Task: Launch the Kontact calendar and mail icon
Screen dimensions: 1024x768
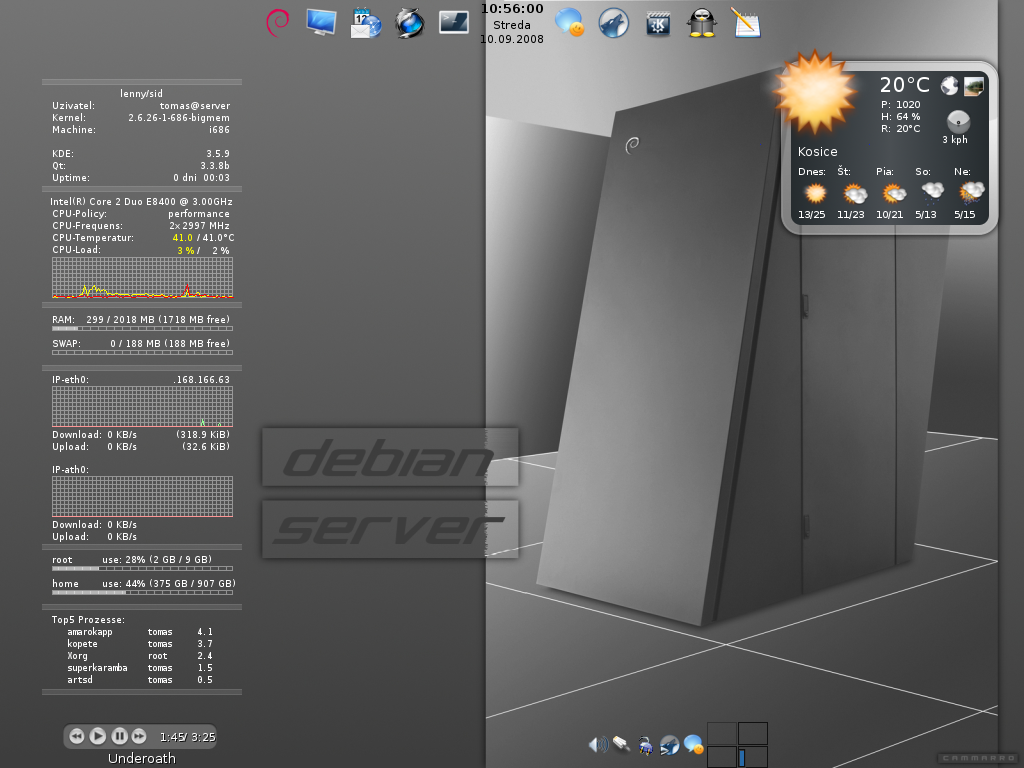Action: click(x=366, y=23)
